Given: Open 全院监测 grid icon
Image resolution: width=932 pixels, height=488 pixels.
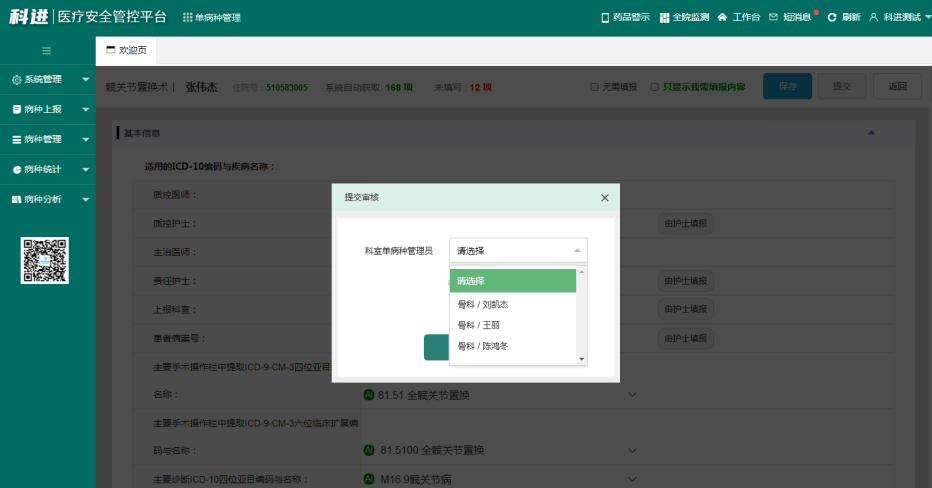Looking at the screenshot, I should [665, 18].
